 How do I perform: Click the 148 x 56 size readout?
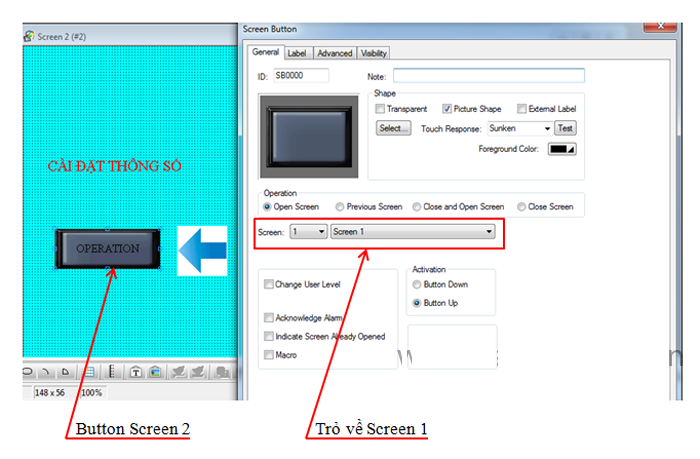point(50,392)
